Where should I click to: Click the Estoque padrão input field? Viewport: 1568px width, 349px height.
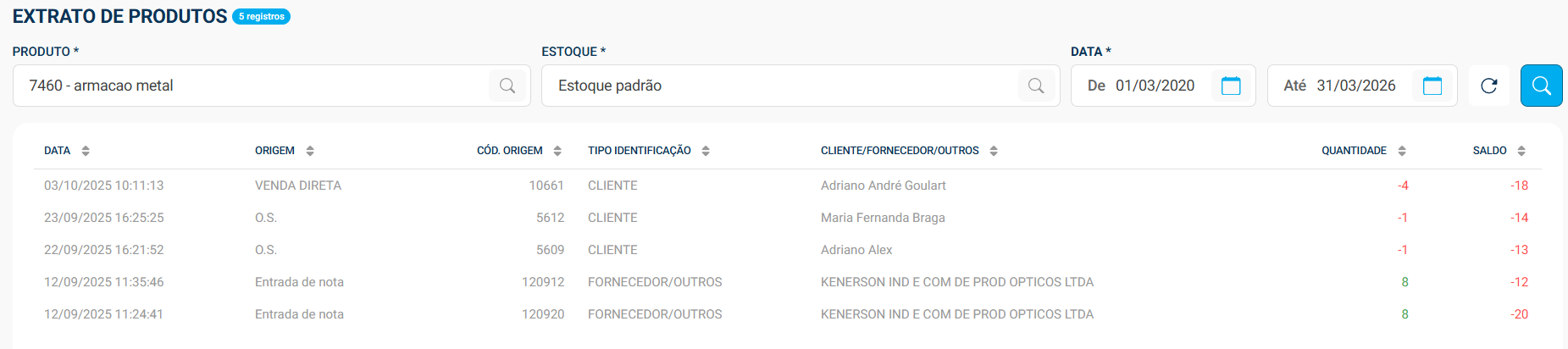coord(779,86)
